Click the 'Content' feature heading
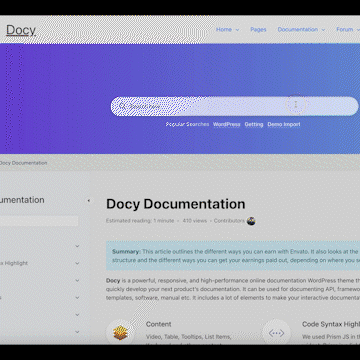360x360 pixels. (158, 324)
